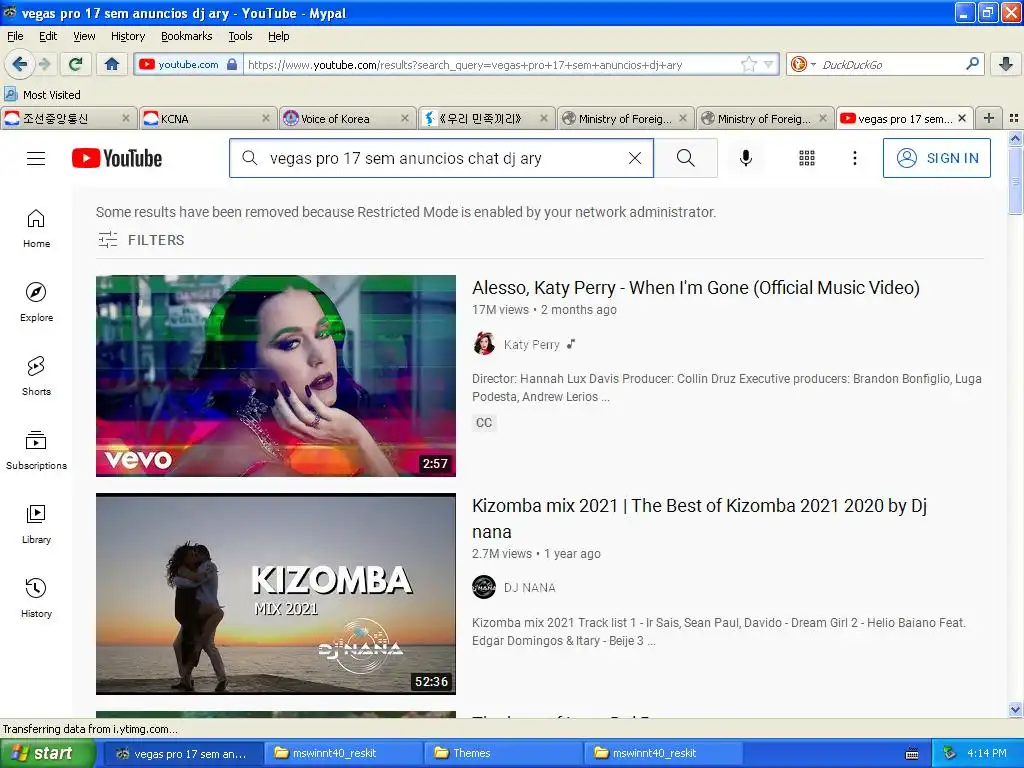Switch to the vegas pro 17 taskbar window
The width and height of the screenshot is (1024, 768).
click(x=185, y=753)
